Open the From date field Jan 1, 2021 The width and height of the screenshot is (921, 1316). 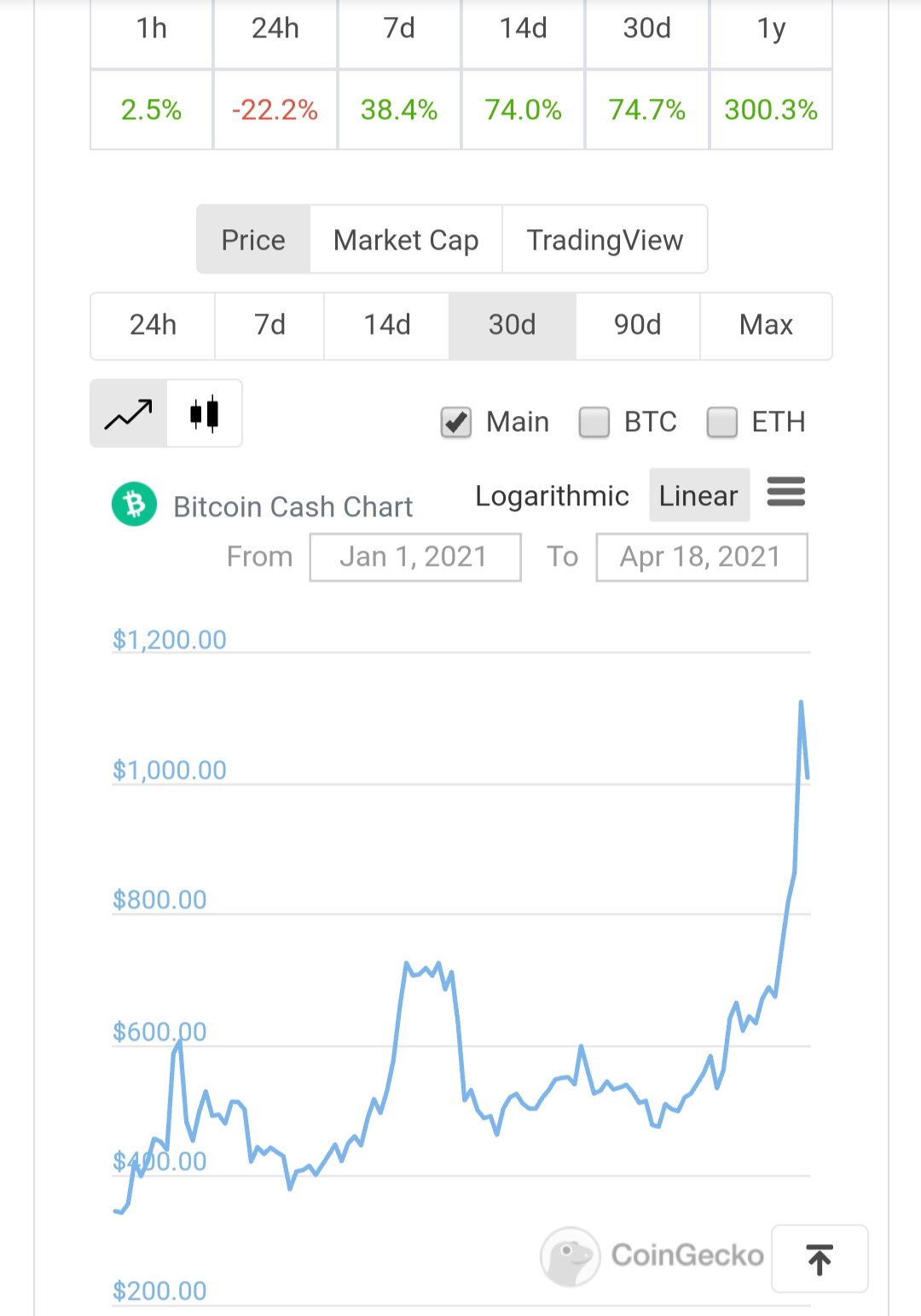coord(415,557)
